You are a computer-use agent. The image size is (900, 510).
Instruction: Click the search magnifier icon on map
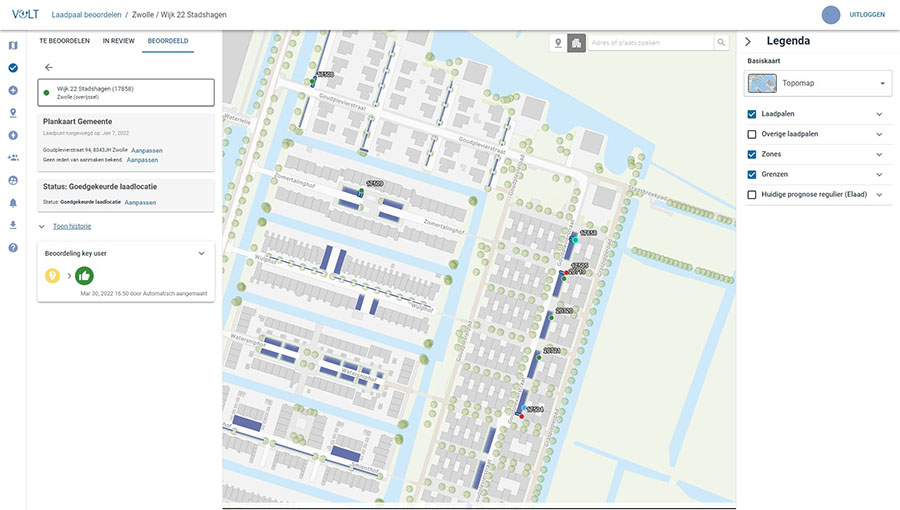721,43
